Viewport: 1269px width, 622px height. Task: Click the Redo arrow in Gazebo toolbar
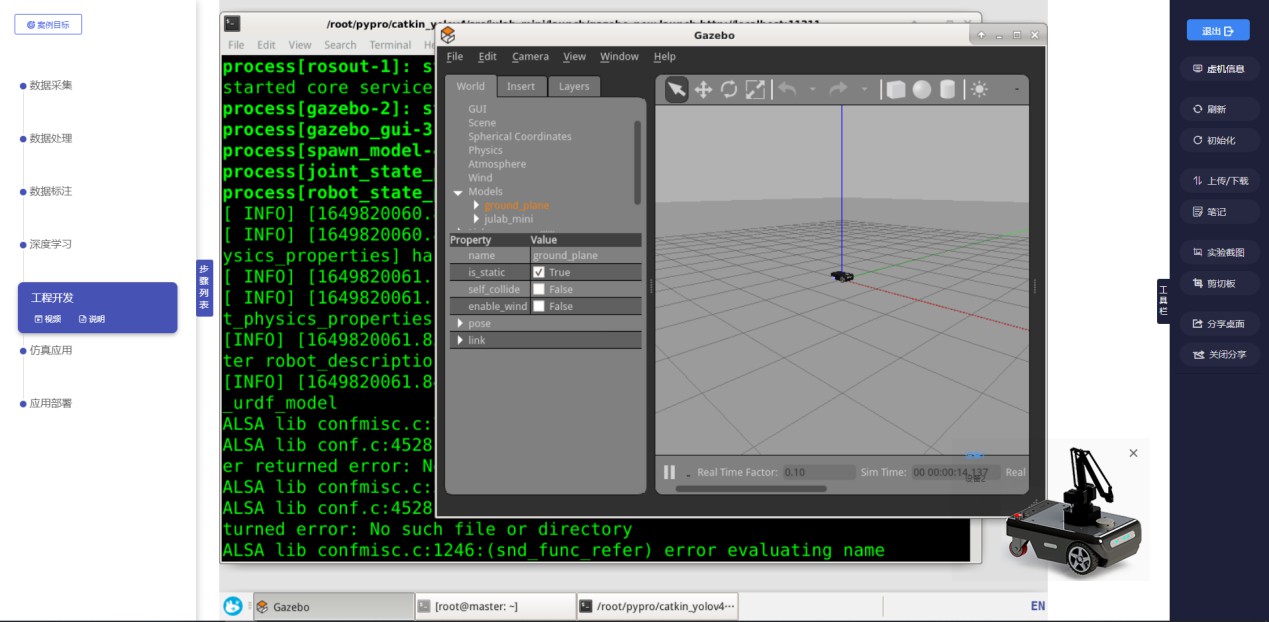tap(838, 90)
